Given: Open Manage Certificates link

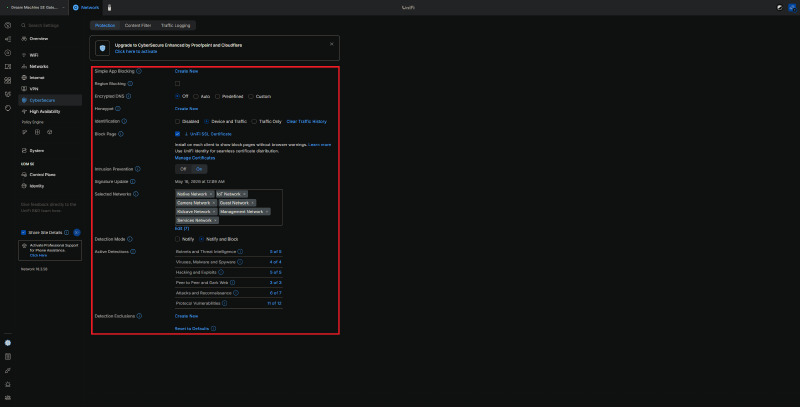Looking at the screenshot, I should [195, 158].
